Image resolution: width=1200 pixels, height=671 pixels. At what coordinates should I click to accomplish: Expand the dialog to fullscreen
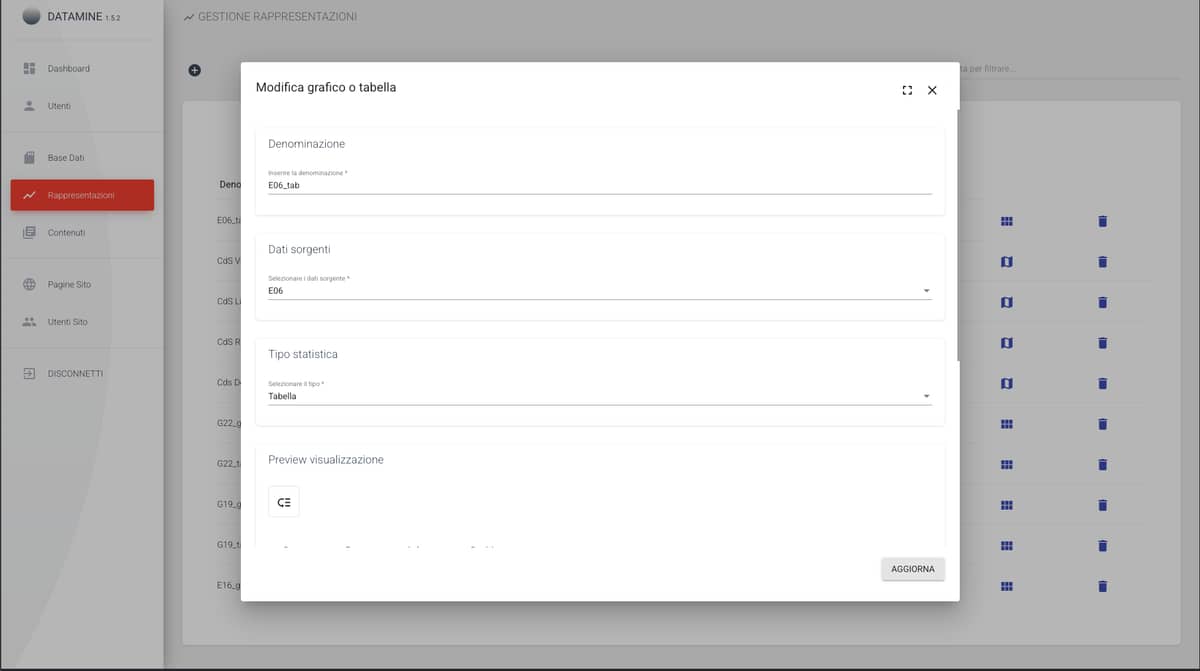pyautogui.click(x=907, y=90)
